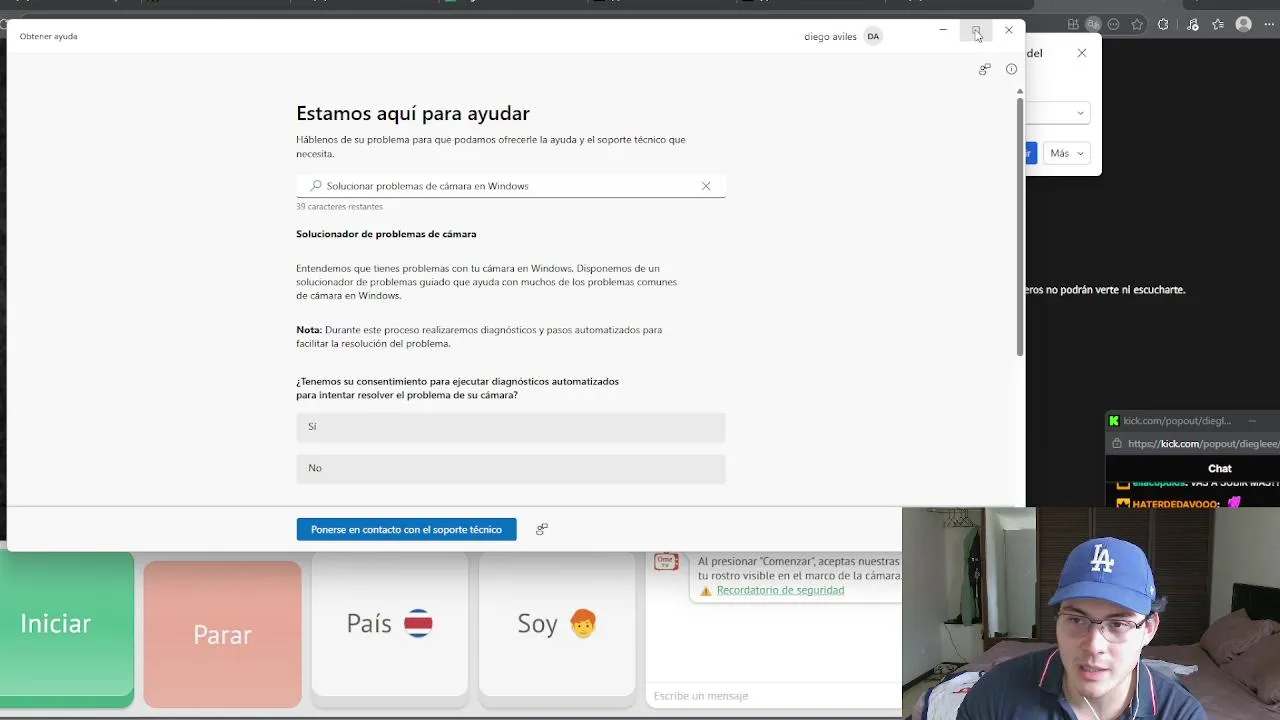Click the Obtener ayuda window title
This screenshot has height=720, width=1280.
click(48, 36)
